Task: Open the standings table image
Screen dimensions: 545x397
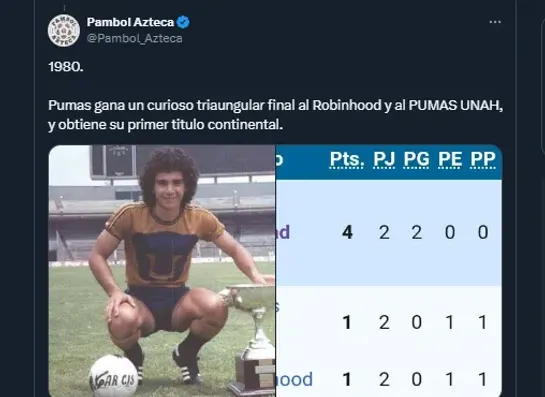Action: coord(389,271)
